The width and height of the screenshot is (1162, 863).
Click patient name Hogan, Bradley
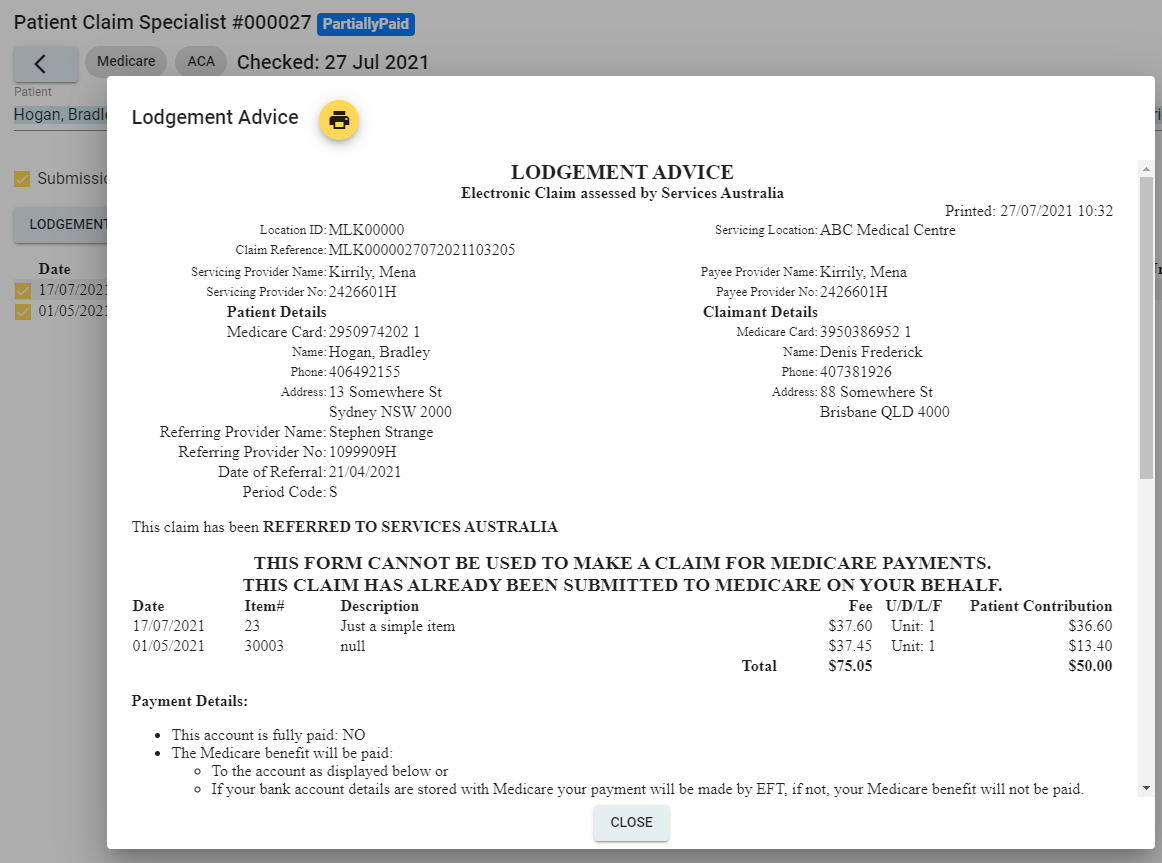click(379, 352)
